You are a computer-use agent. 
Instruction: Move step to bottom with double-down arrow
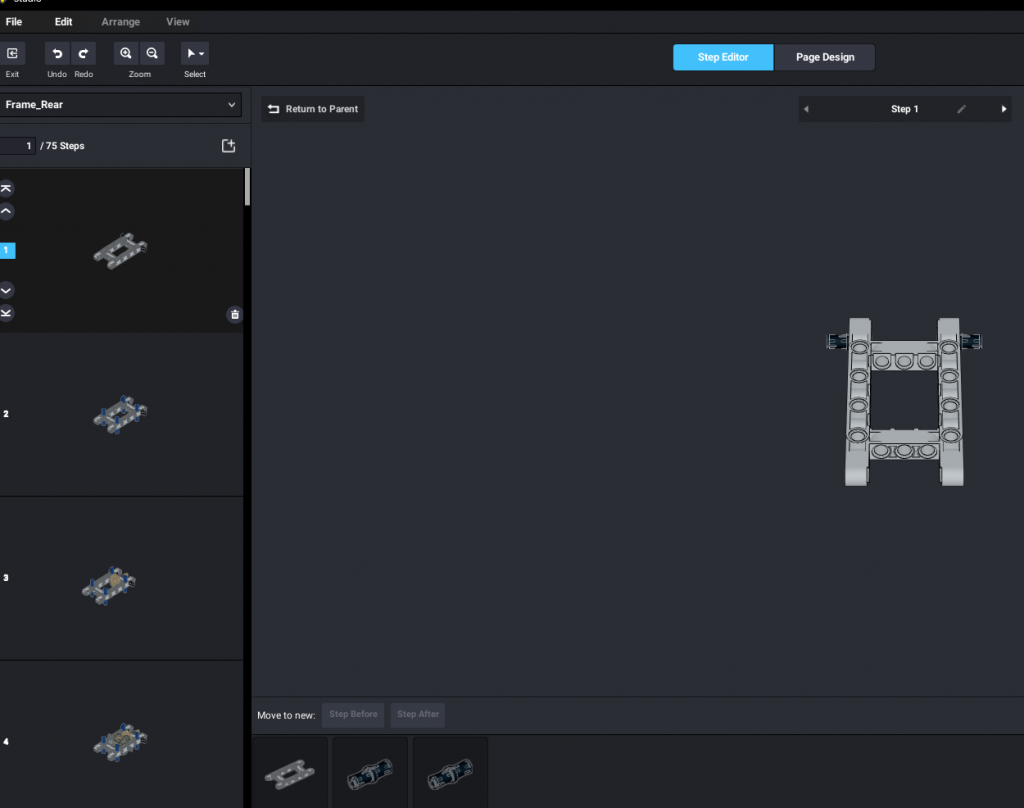tap(7, 313)
